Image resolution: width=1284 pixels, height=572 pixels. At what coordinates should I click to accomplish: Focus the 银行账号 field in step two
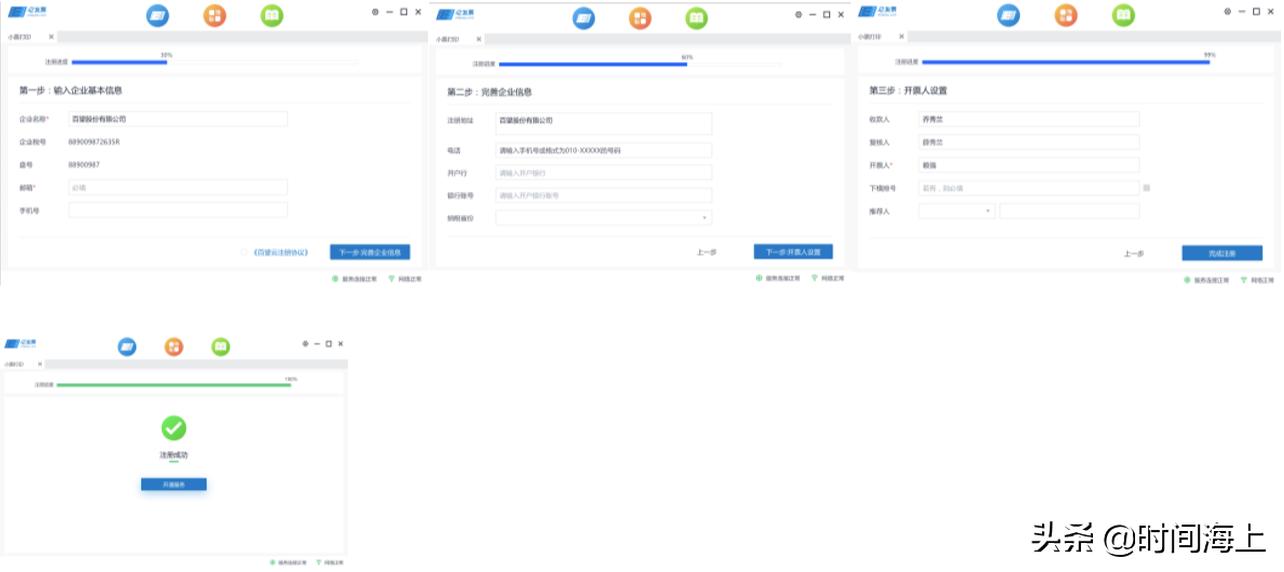[x=604, y=195]
